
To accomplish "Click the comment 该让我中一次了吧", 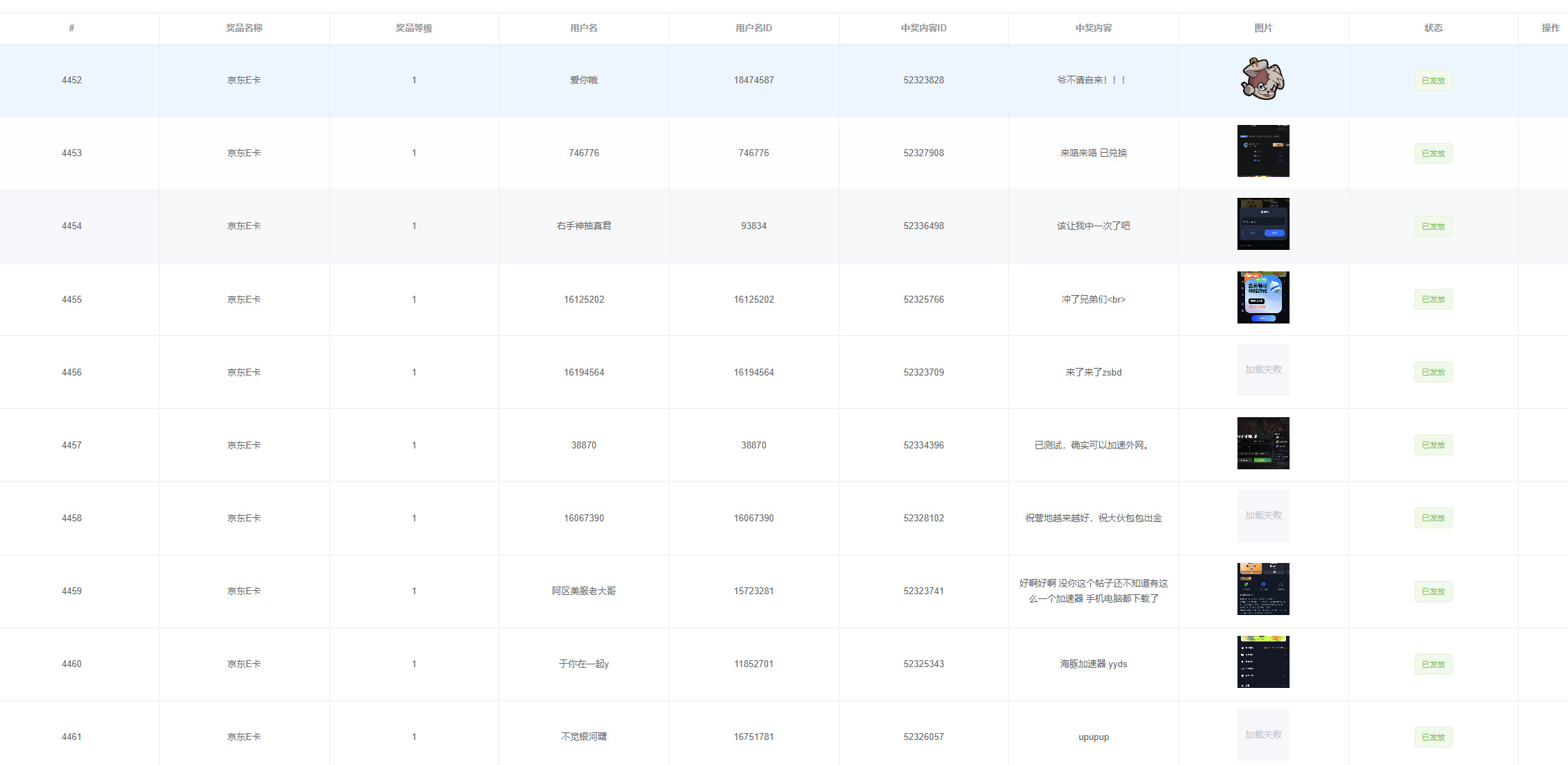I will (x=1094, y=226).
